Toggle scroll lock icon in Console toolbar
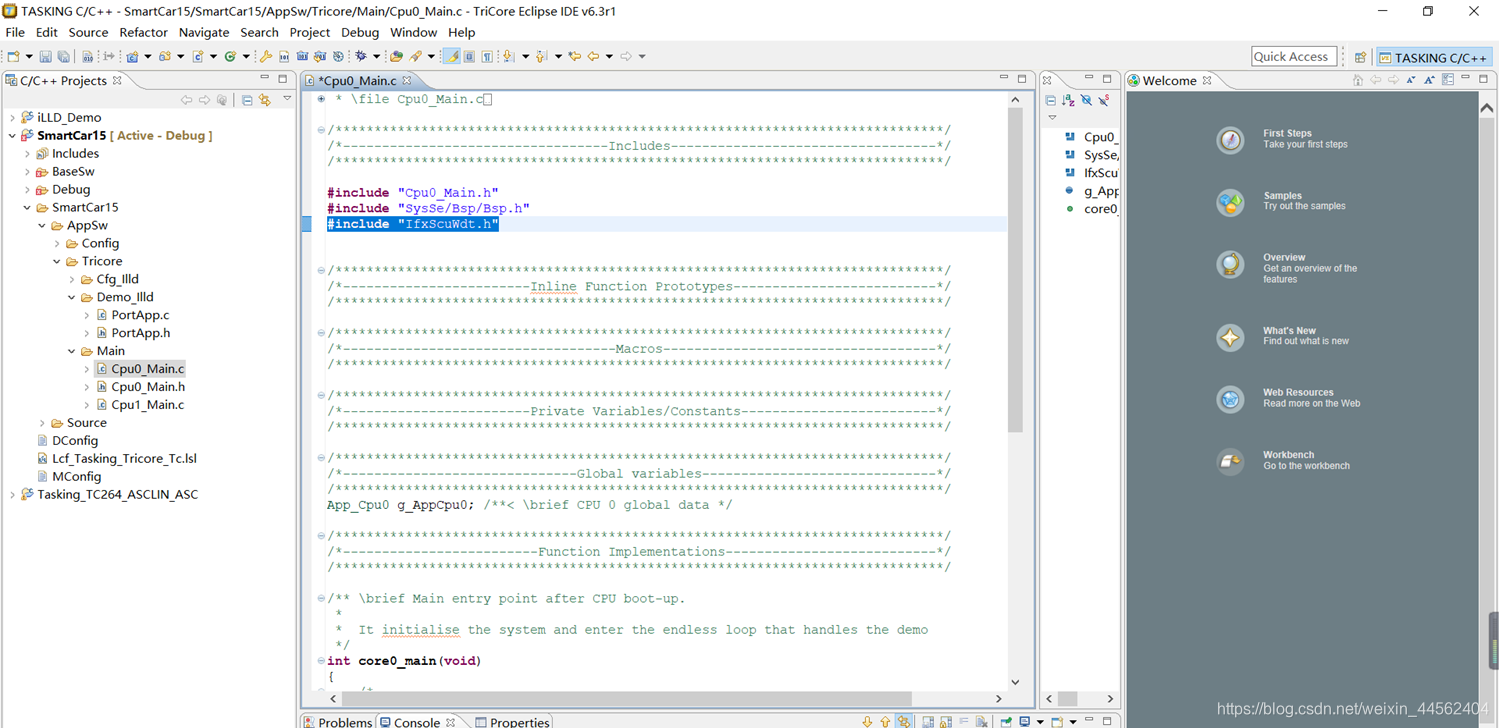Viewport: 1499px width, 728px height. [x=945, y=722]
